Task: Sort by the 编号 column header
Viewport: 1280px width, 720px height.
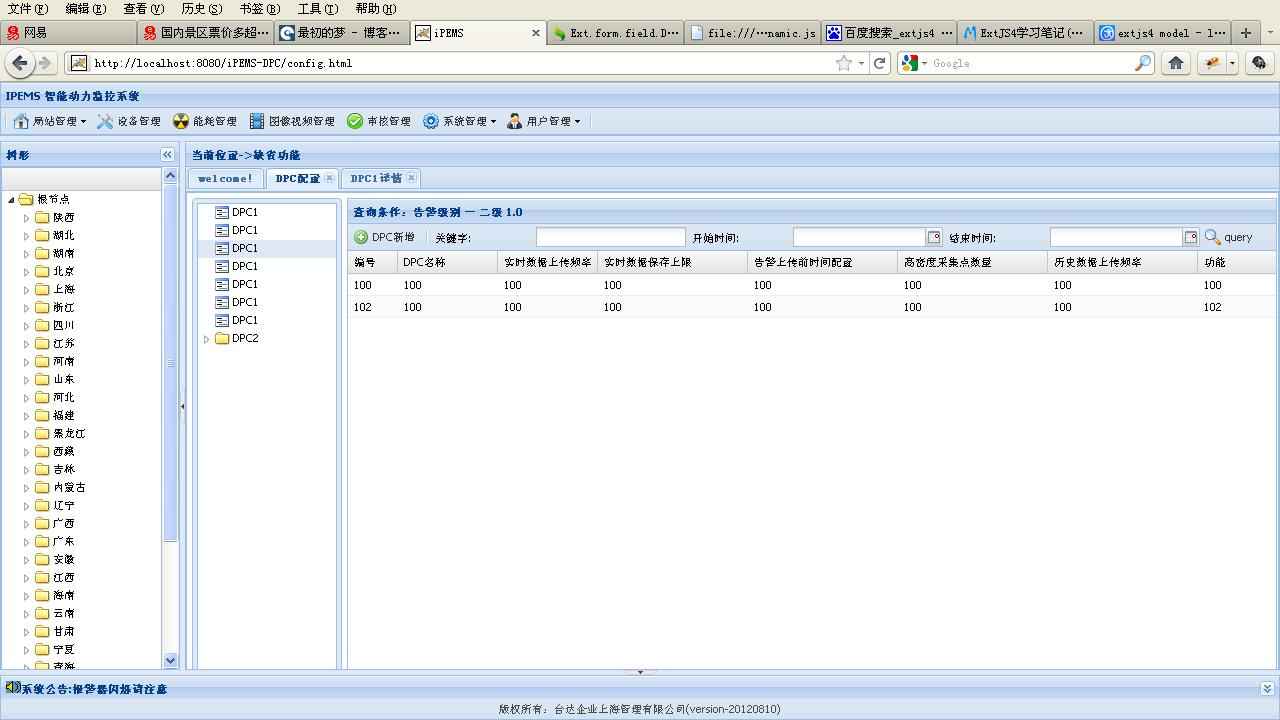Action: (372, 262)
